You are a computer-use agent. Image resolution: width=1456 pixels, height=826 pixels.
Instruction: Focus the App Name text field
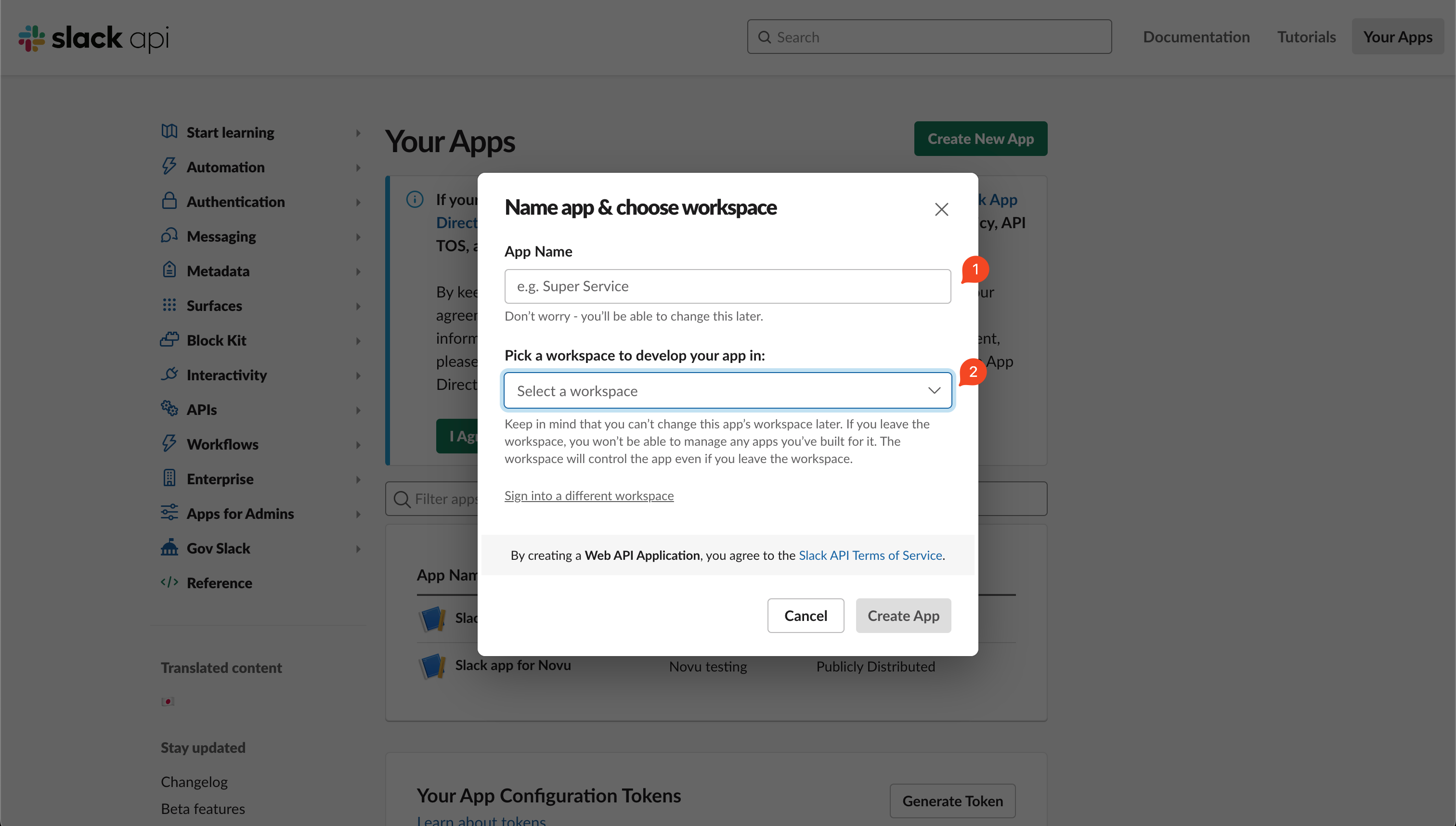(x=728, y=286)
